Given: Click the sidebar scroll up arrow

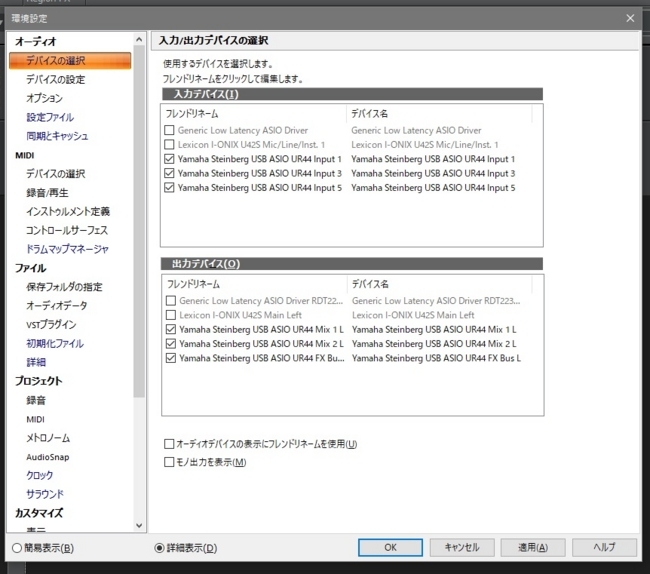Looking at the screenshot, I should (x=139, y=39).
